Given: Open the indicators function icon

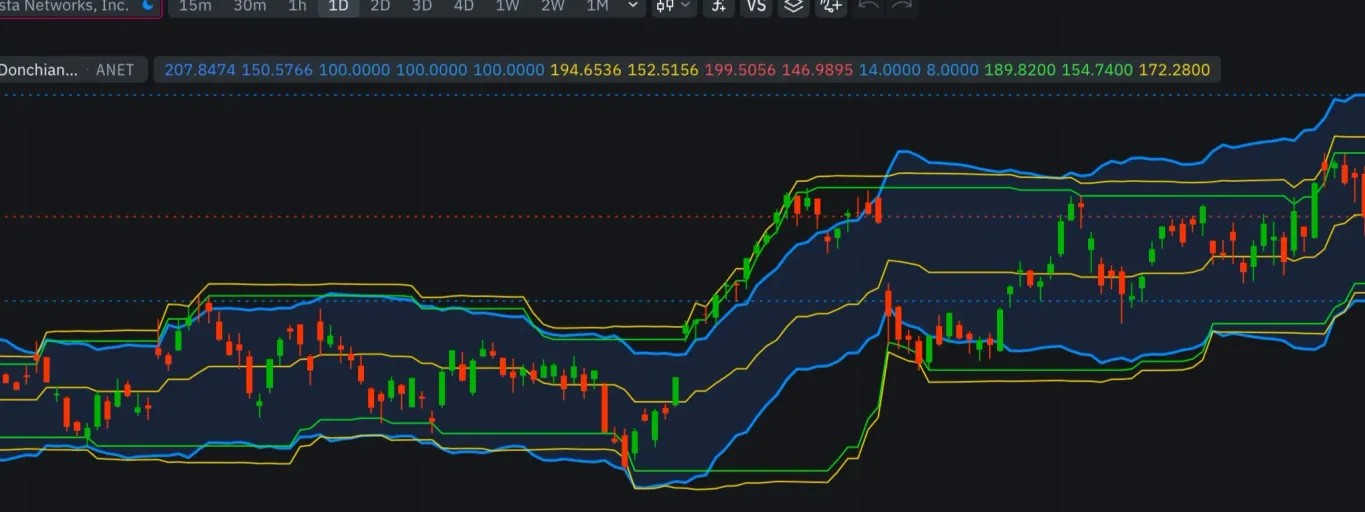Looking at the screenshot, I should coord(717,5).
